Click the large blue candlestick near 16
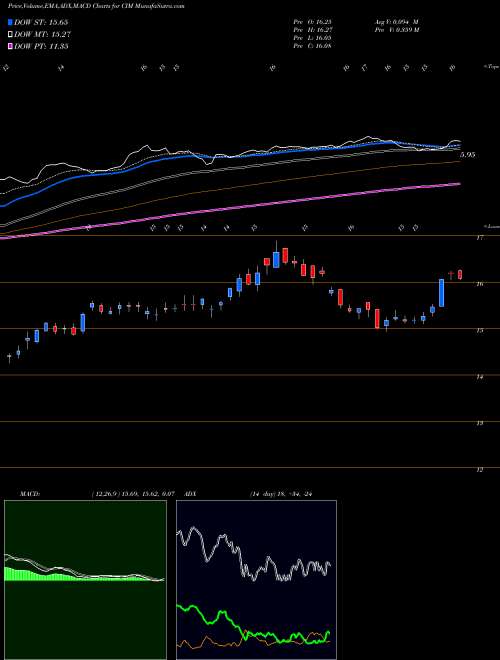The image size is (500, 660). point(441,293)
